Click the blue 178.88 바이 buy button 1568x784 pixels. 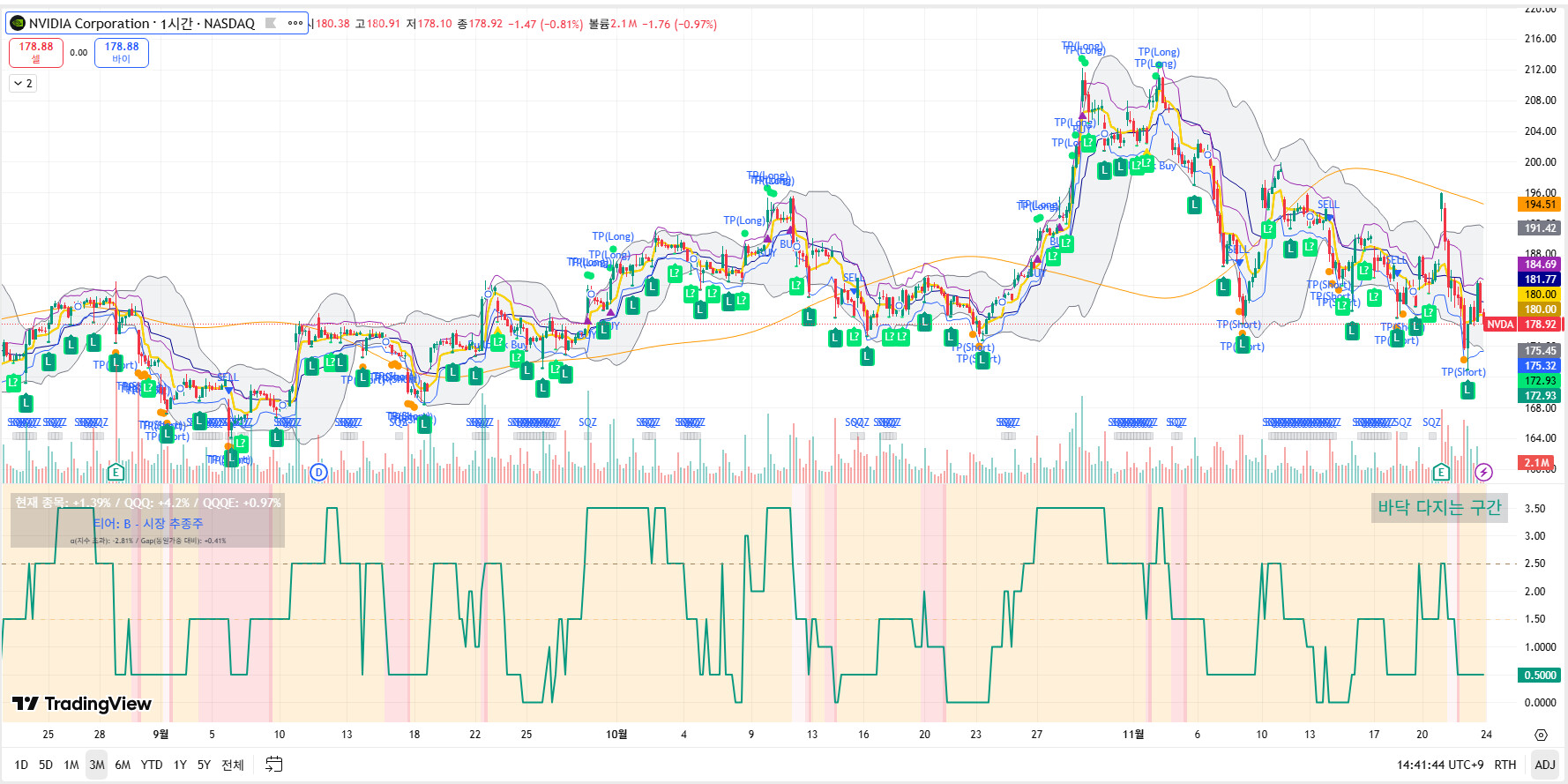(122, 52)
